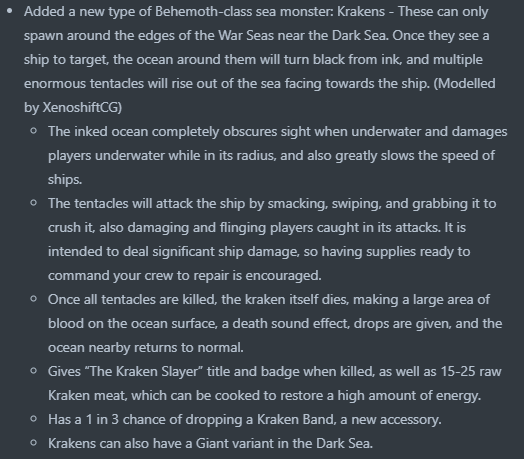
Task: Click the words "Kraken Band" accessory text
Action: tap(295, 420)
